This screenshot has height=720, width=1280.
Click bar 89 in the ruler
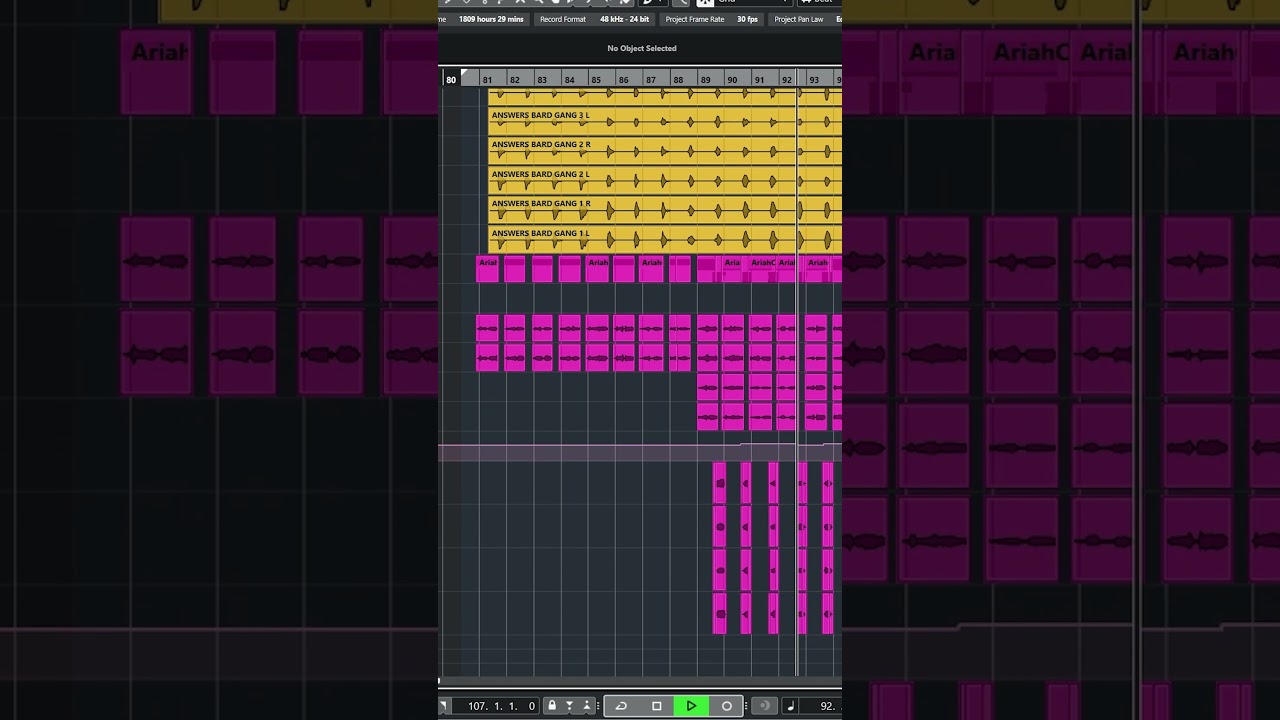pos(705,79)
